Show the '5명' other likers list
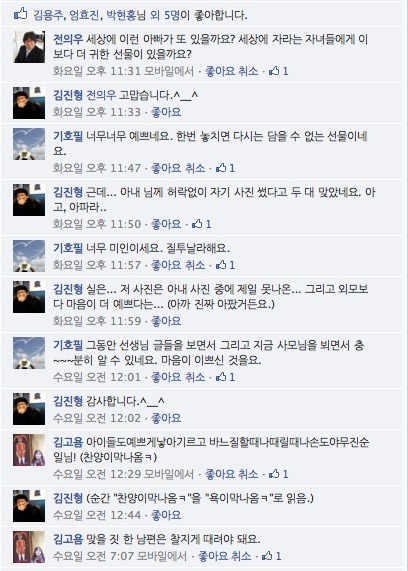 (x=172, y=15)
